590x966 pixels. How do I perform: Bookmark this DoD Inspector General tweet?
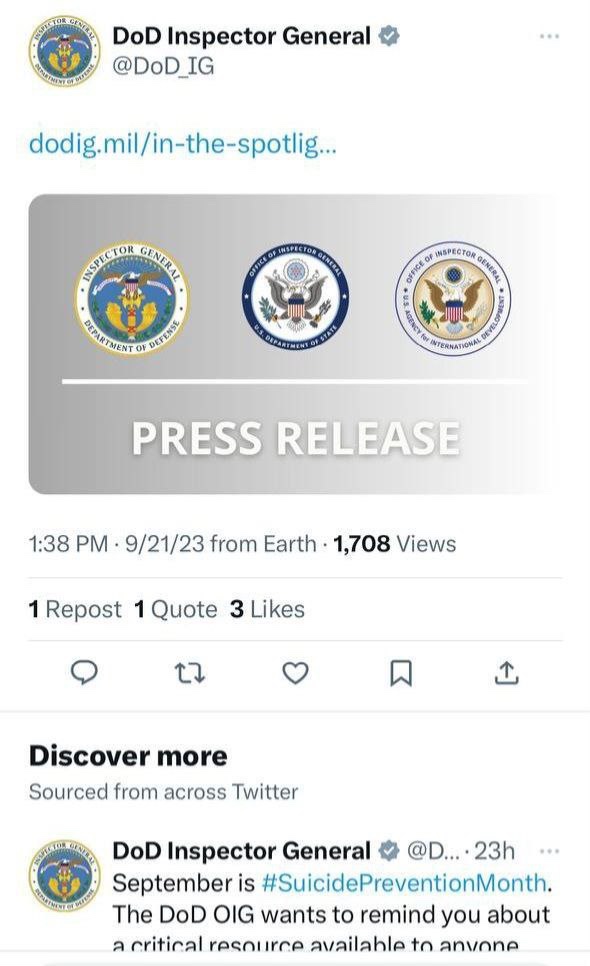point(401,673)
